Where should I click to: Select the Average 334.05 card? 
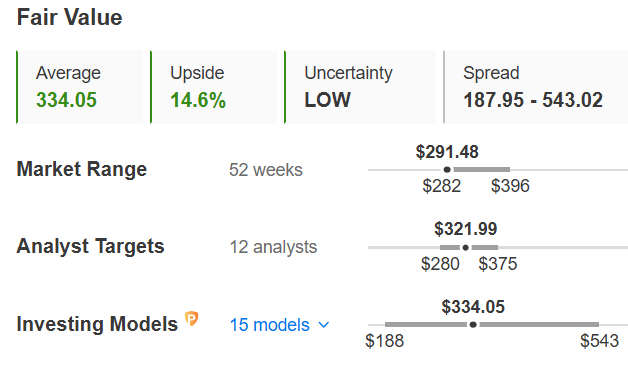[x=80, y=87]
